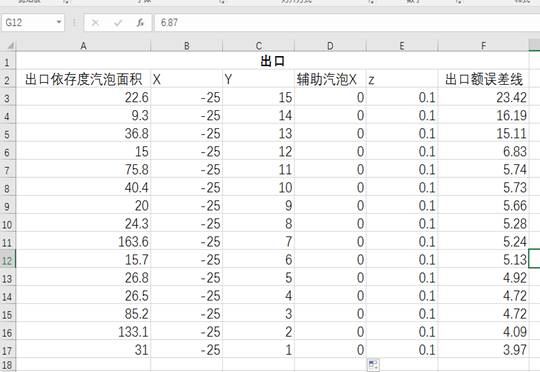Click Y column cell with value 13
The height and width of the screenshot is (372, 540).
259,133
